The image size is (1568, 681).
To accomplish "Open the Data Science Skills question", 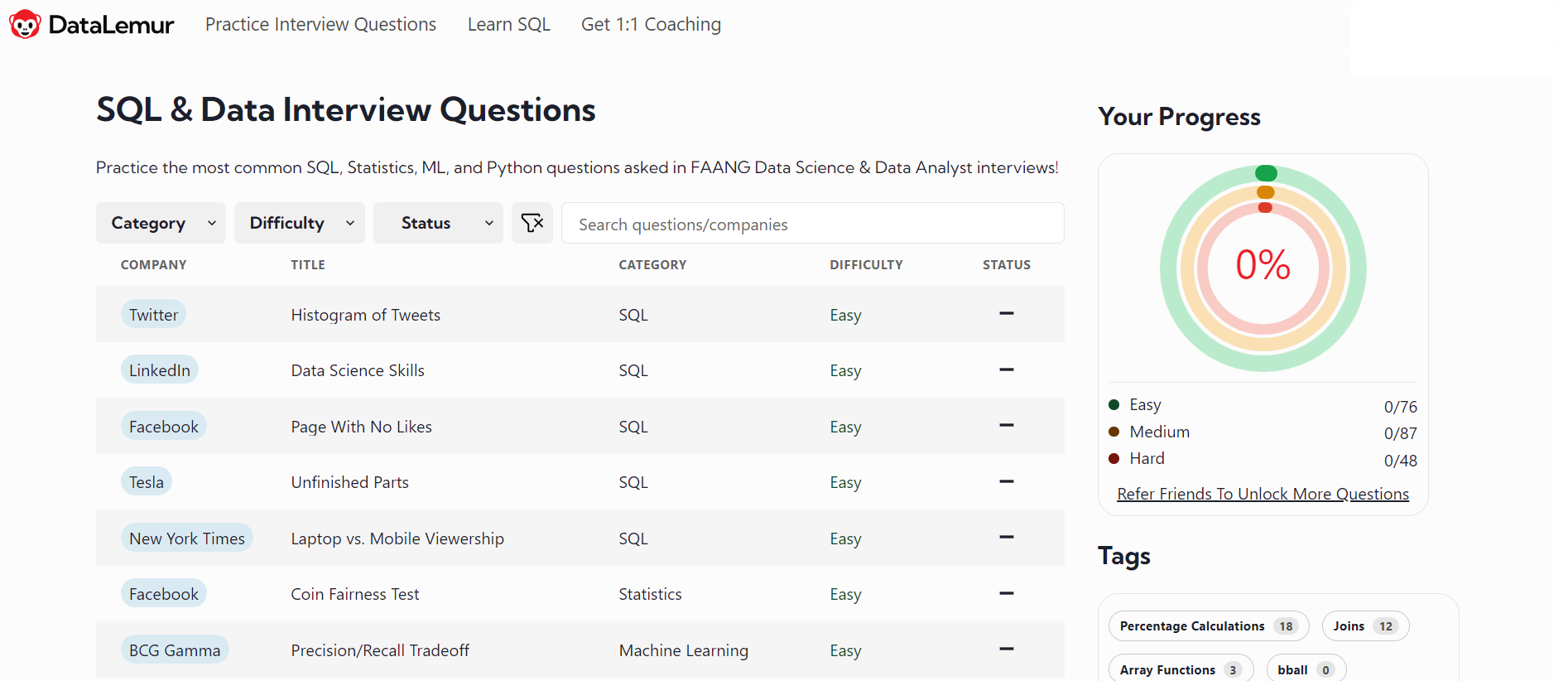I will click(x=358, y=370).
